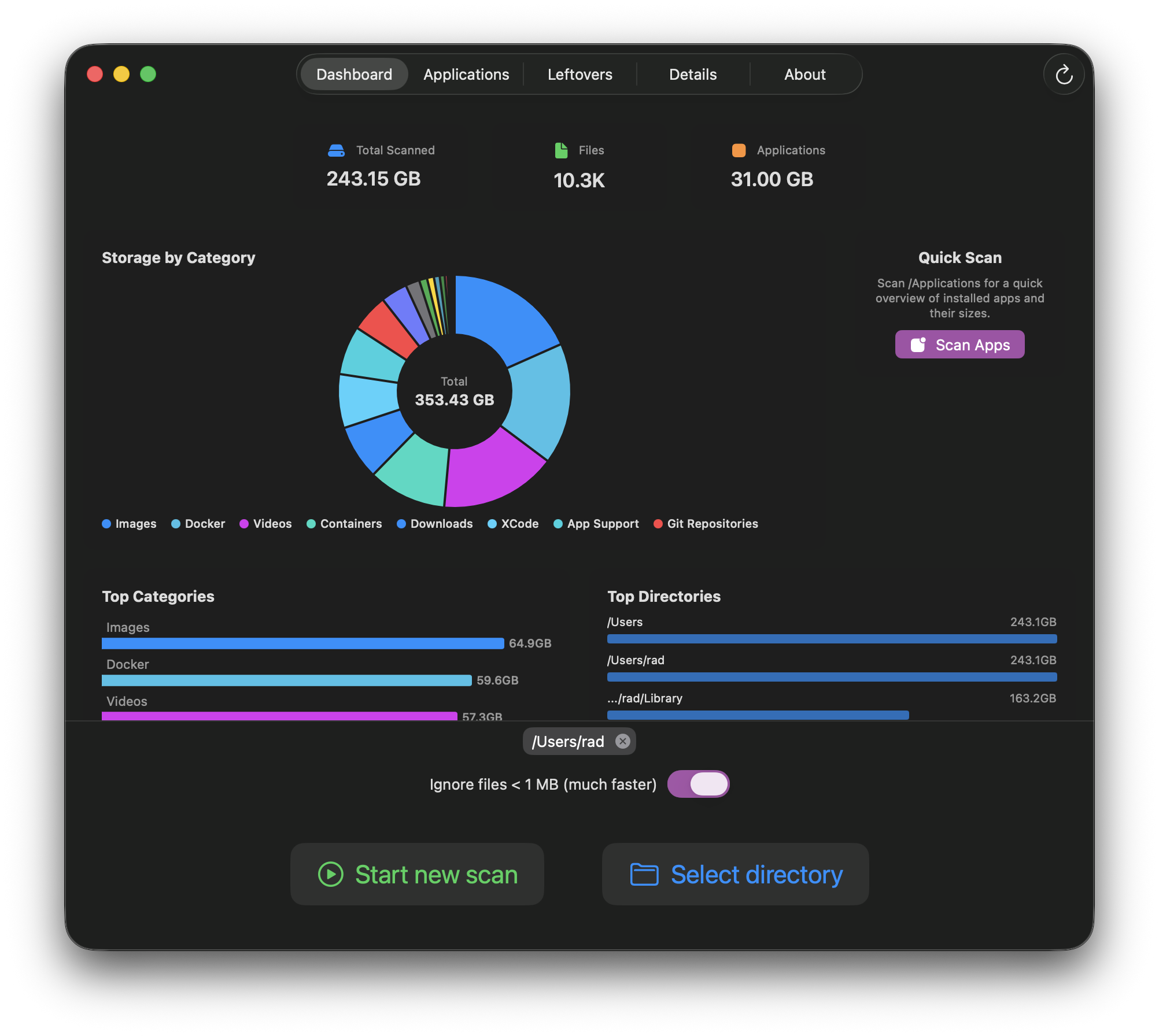Switch to the Applications tab
The image size is (1159, 1036).
[466, 75]
